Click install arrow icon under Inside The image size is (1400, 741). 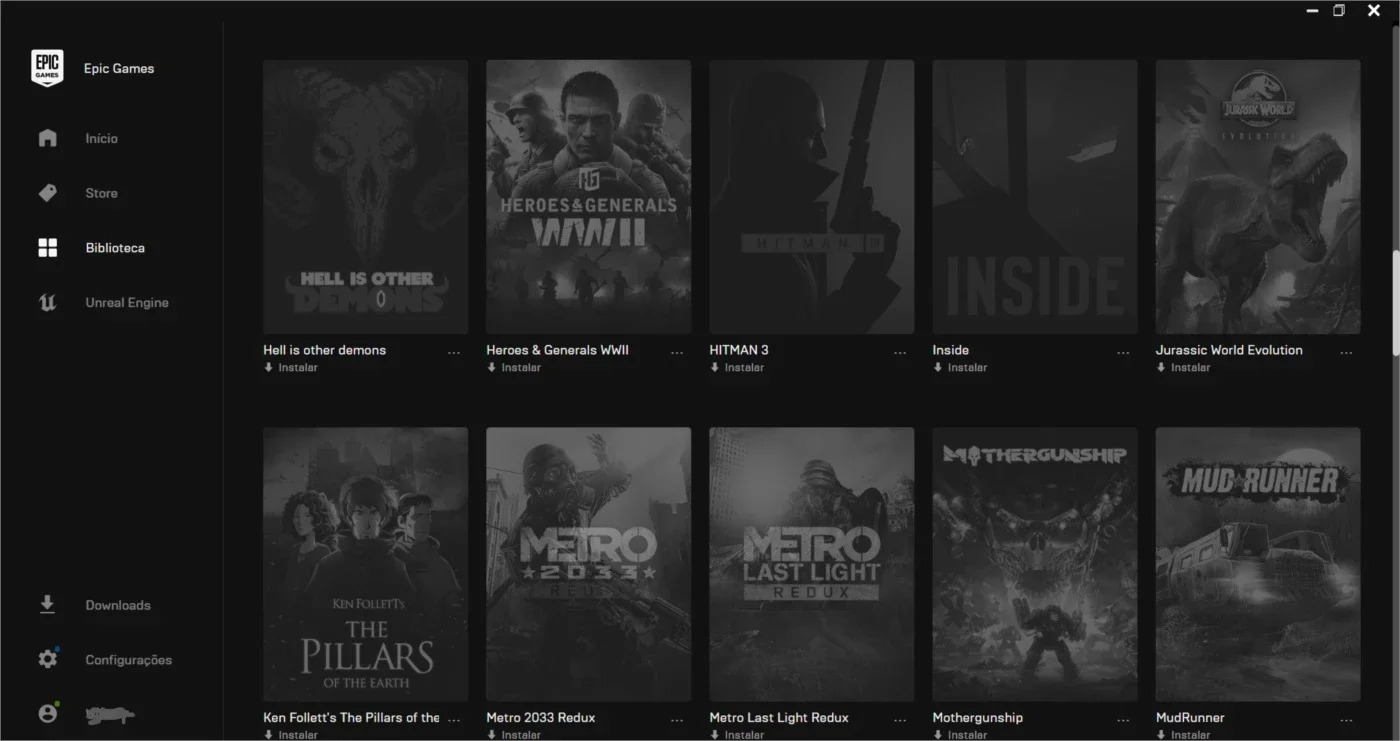click(937, 368)
